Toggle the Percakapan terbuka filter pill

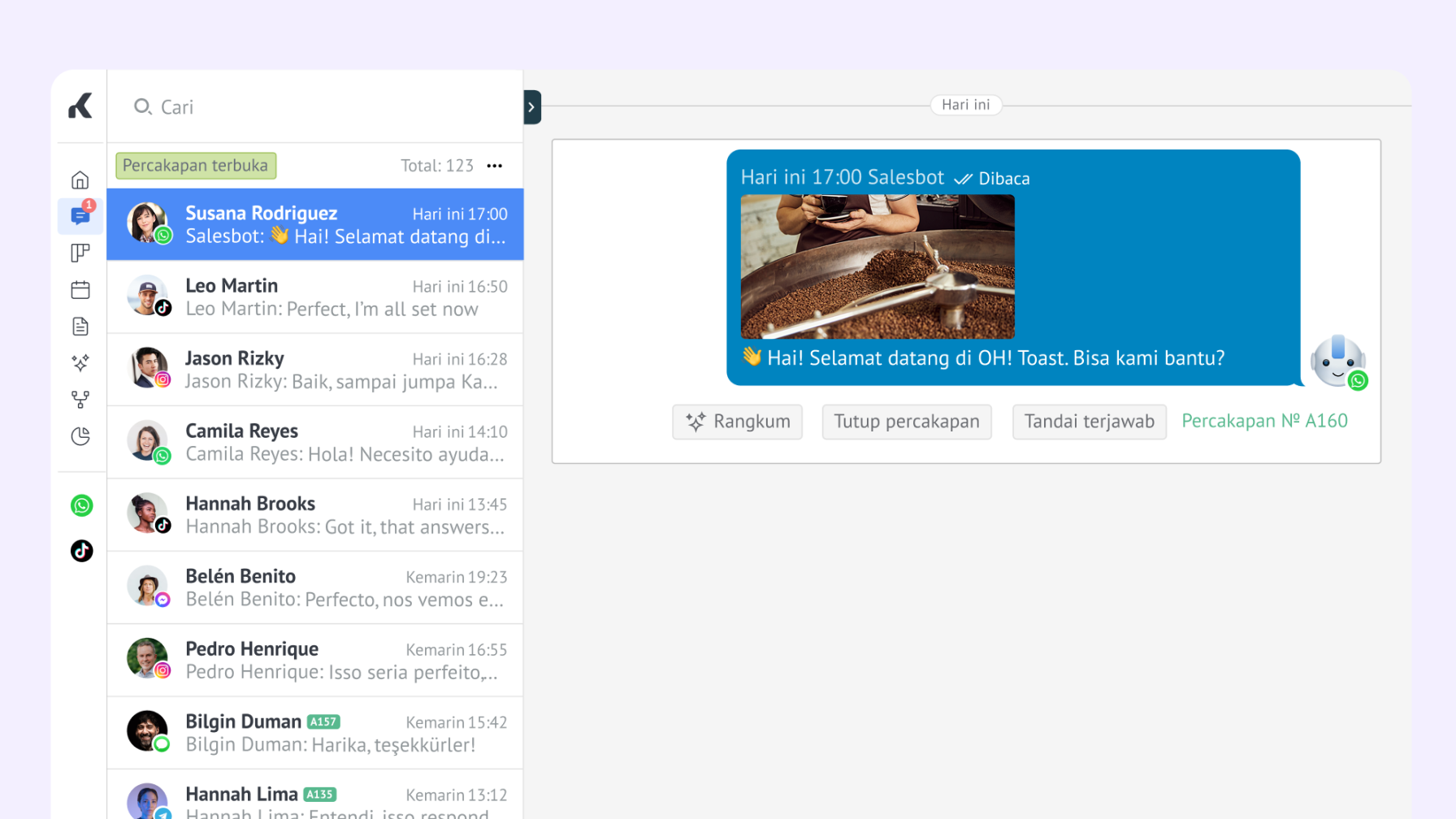tap(195, 165)
